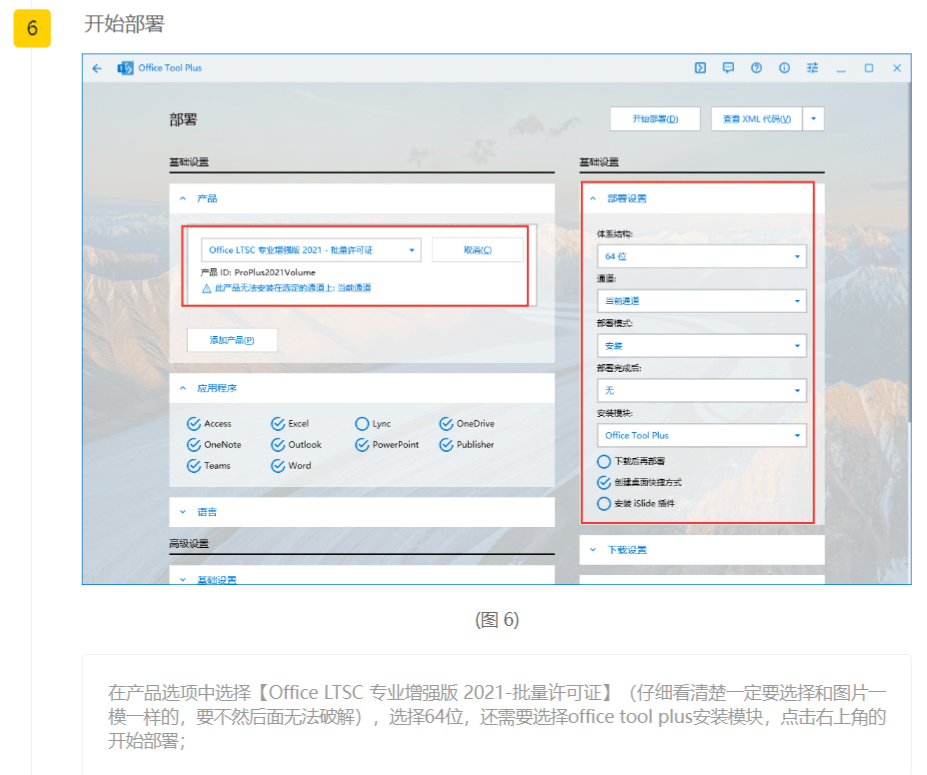Image resolution: width=927 pixels, height=775 pixels.
Task: Click the 添加产品(P) button
Action: [x=232, y=341]
